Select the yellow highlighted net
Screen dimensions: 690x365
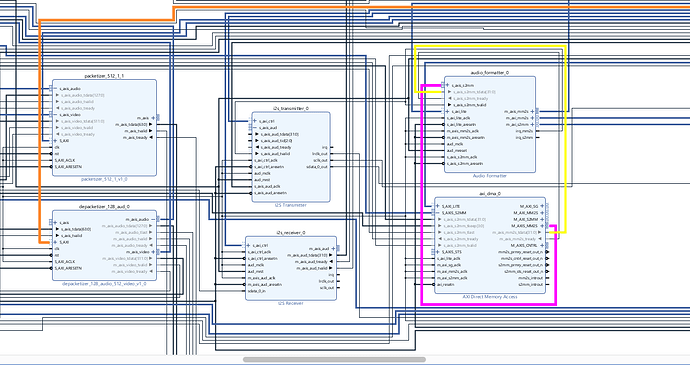[x=490, y=45]
